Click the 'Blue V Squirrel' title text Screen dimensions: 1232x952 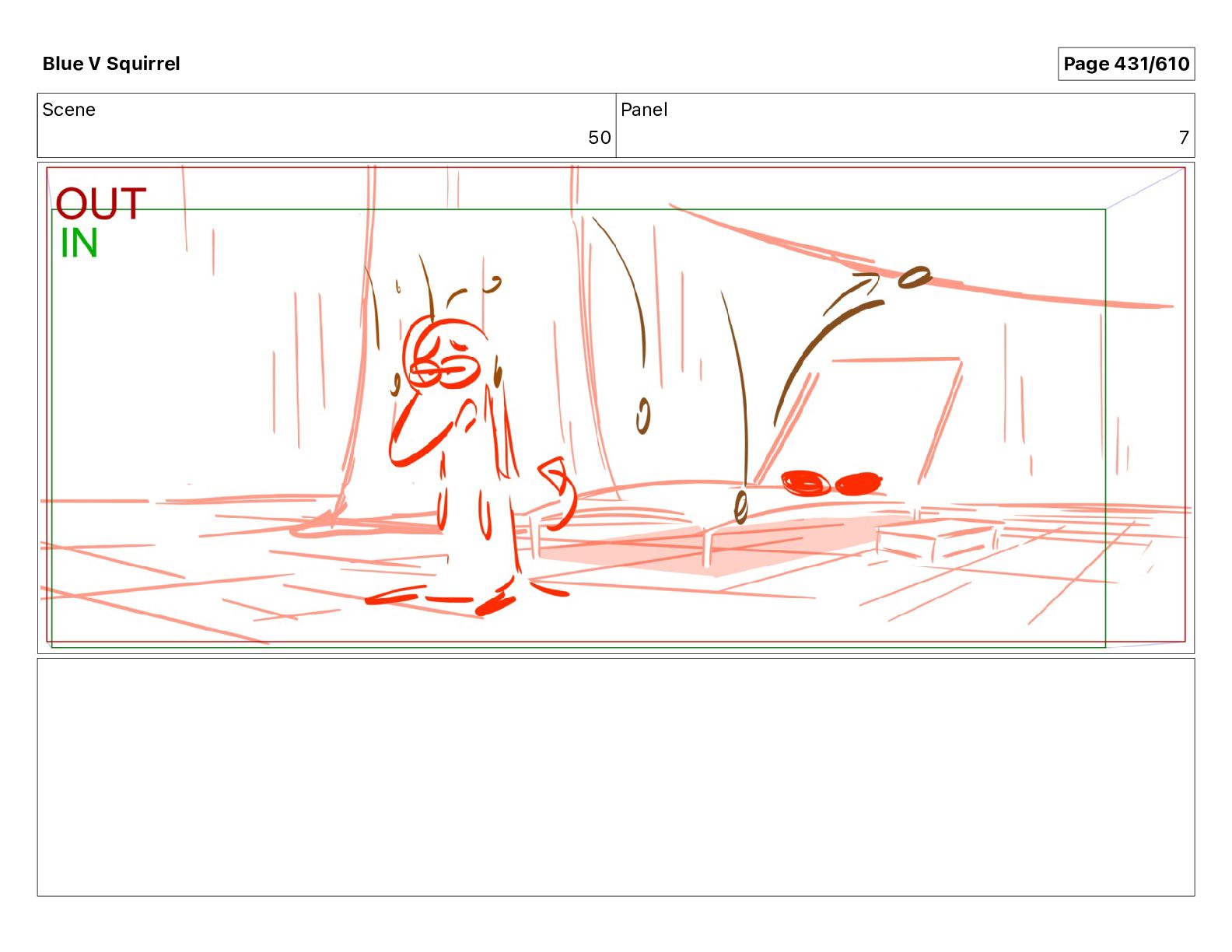111,64
